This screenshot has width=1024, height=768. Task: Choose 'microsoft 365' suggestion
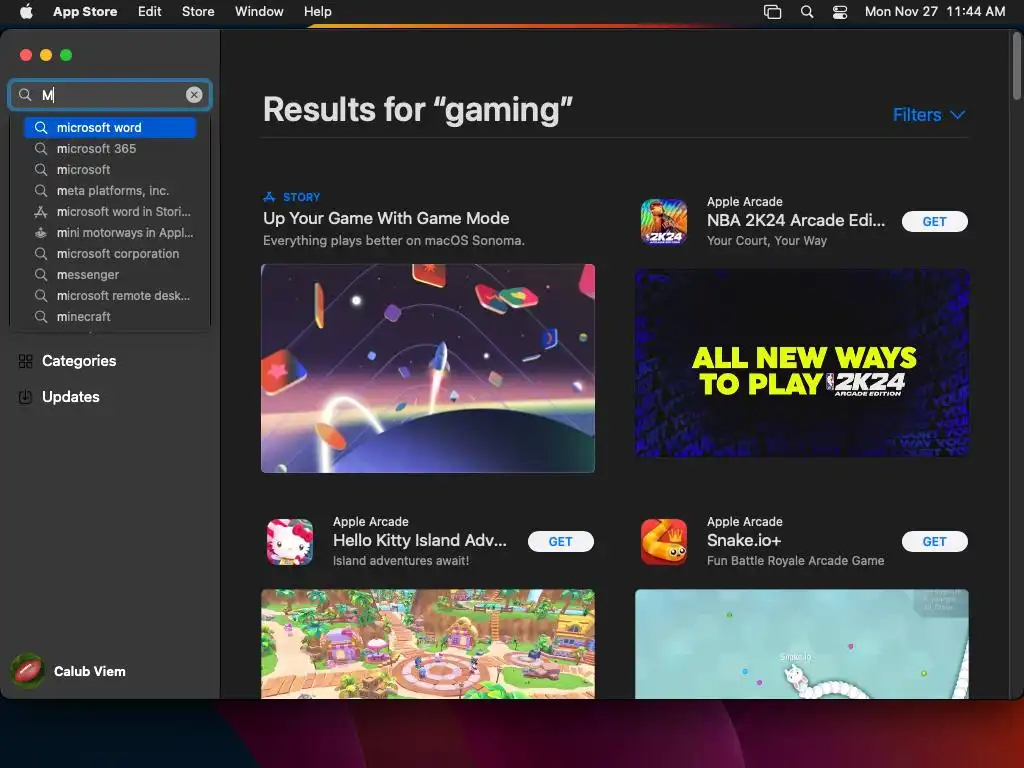tap(110, 148)
